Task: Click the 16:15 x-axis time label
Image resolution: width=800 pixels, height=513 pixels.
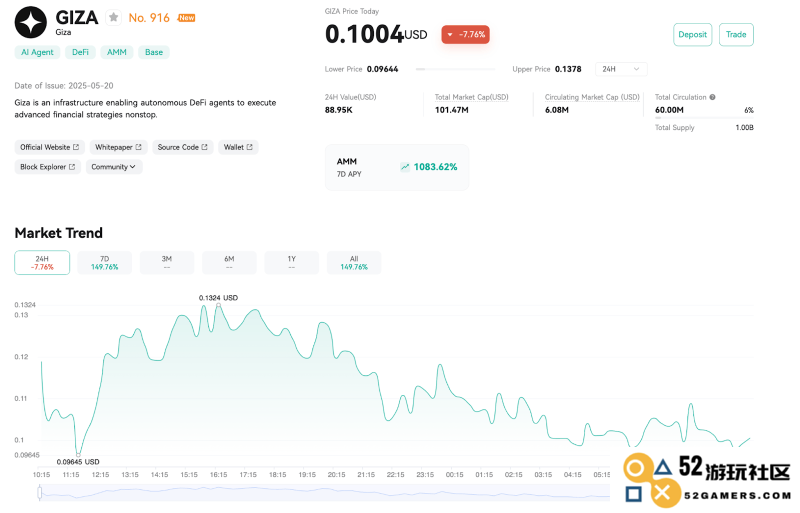Action: pos(218,475)
